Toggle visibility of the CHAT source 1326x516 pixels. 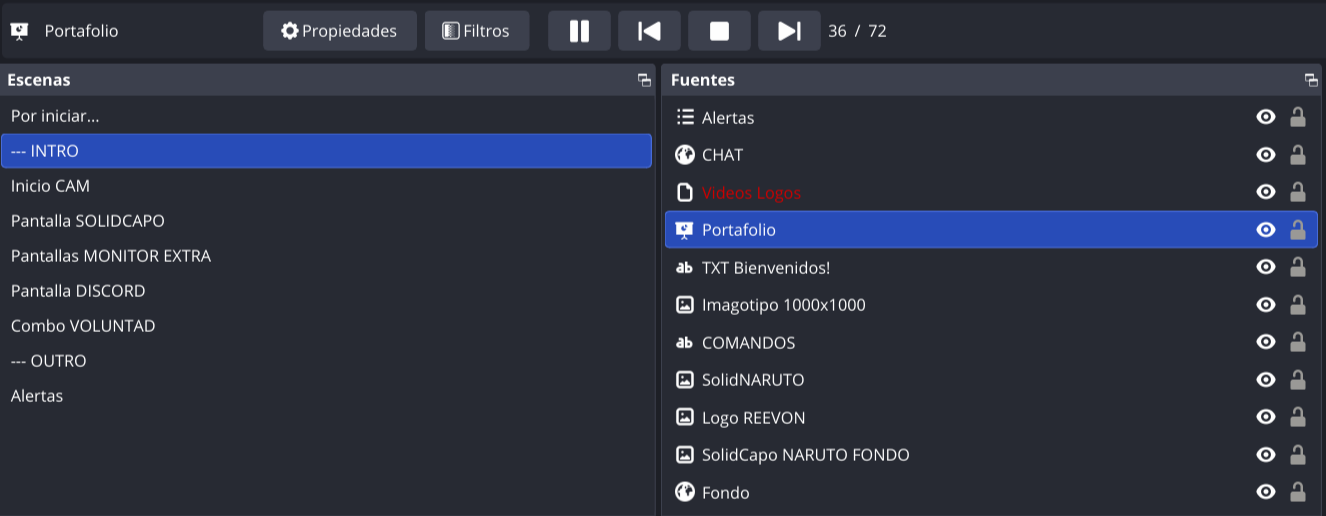point(1266,155)
